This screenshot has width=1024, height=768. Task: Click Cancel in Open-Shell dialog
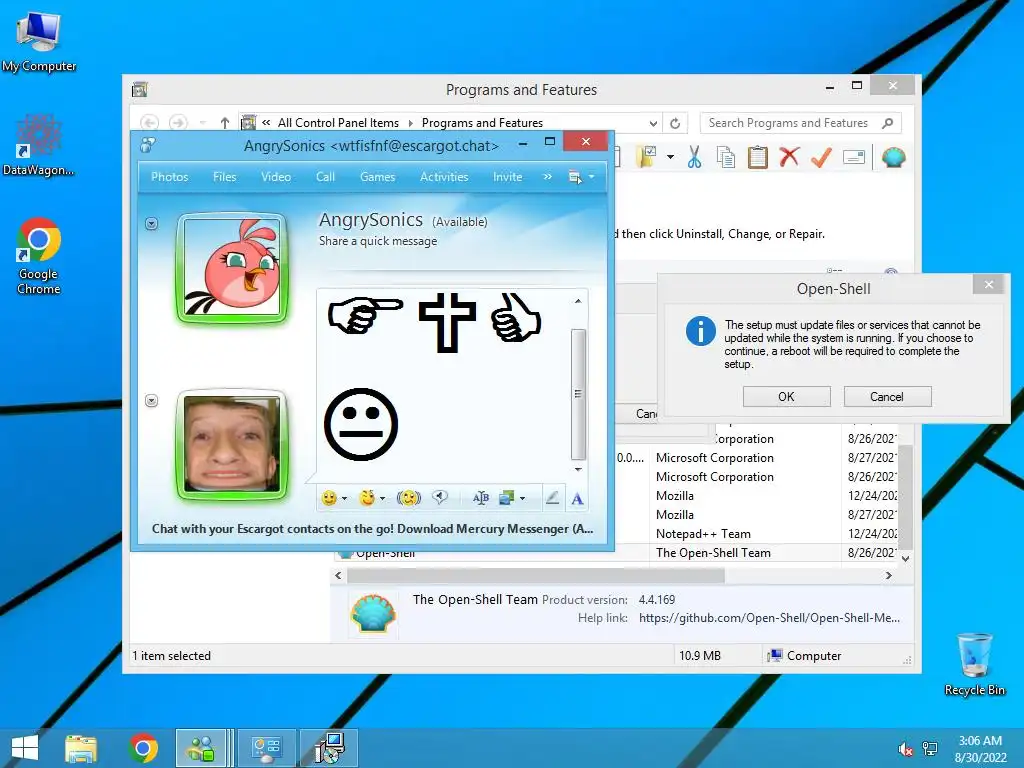point(887,396)
